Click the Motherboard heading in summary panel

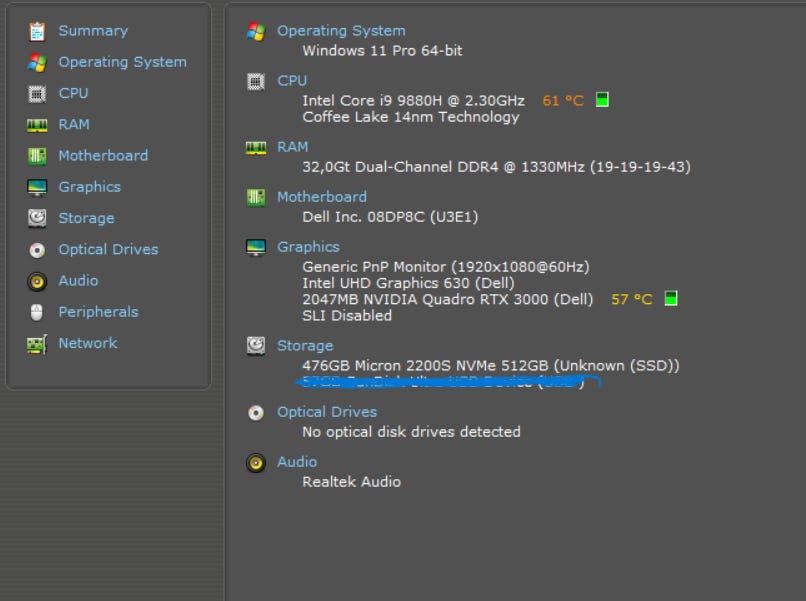[322, 197]
